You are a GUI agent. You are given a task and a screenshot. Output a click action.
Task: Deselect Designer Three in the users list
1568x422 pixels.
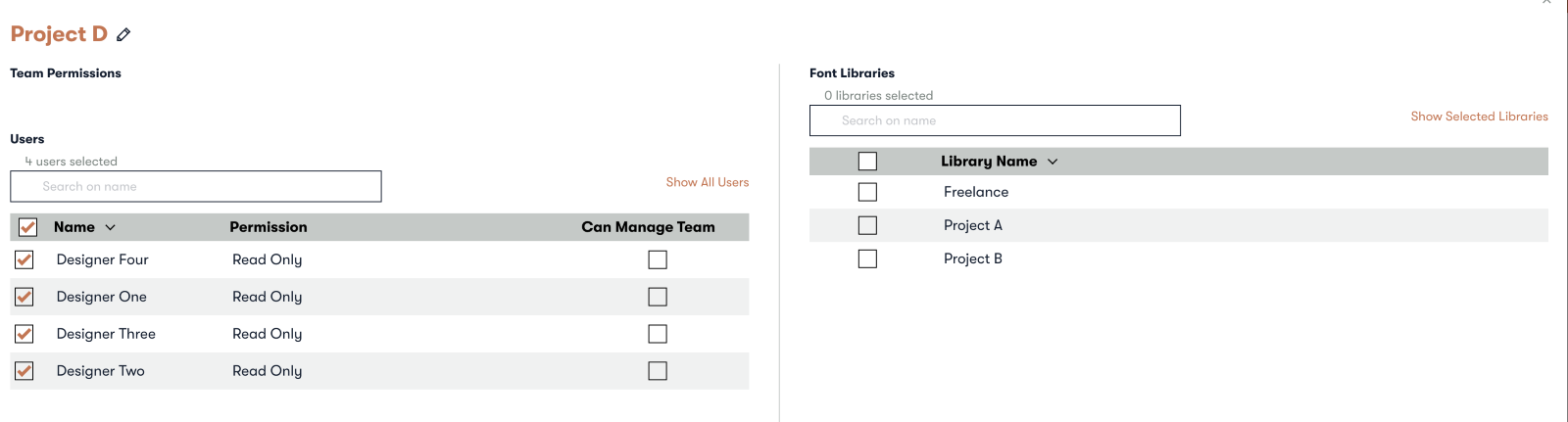[x=24, y=334]
